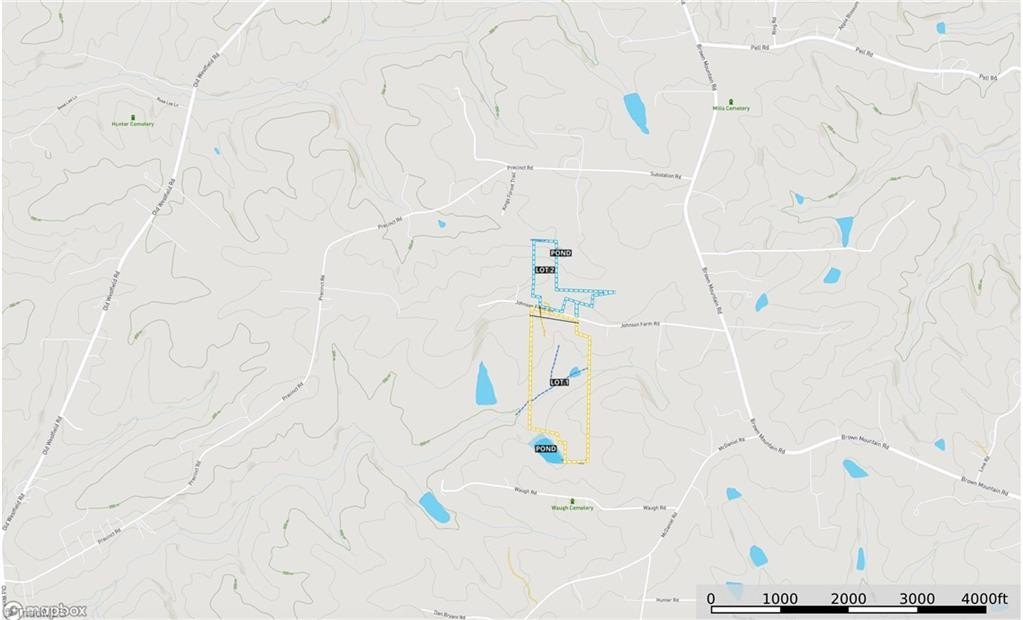Select the LOT 2 label

545,270
